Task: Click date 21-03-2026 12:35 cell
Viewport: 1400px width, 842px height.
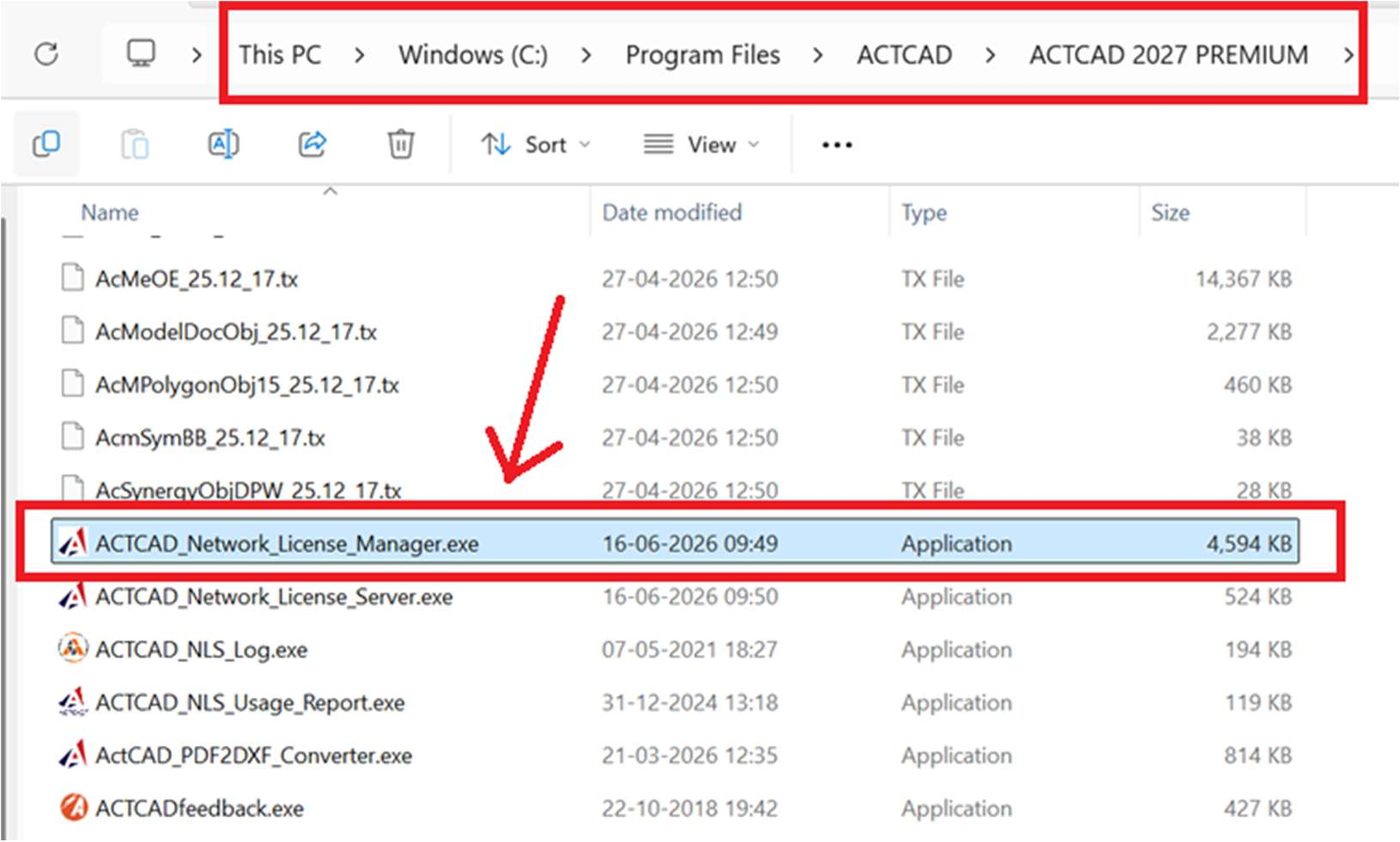Action: click(690, 757)
